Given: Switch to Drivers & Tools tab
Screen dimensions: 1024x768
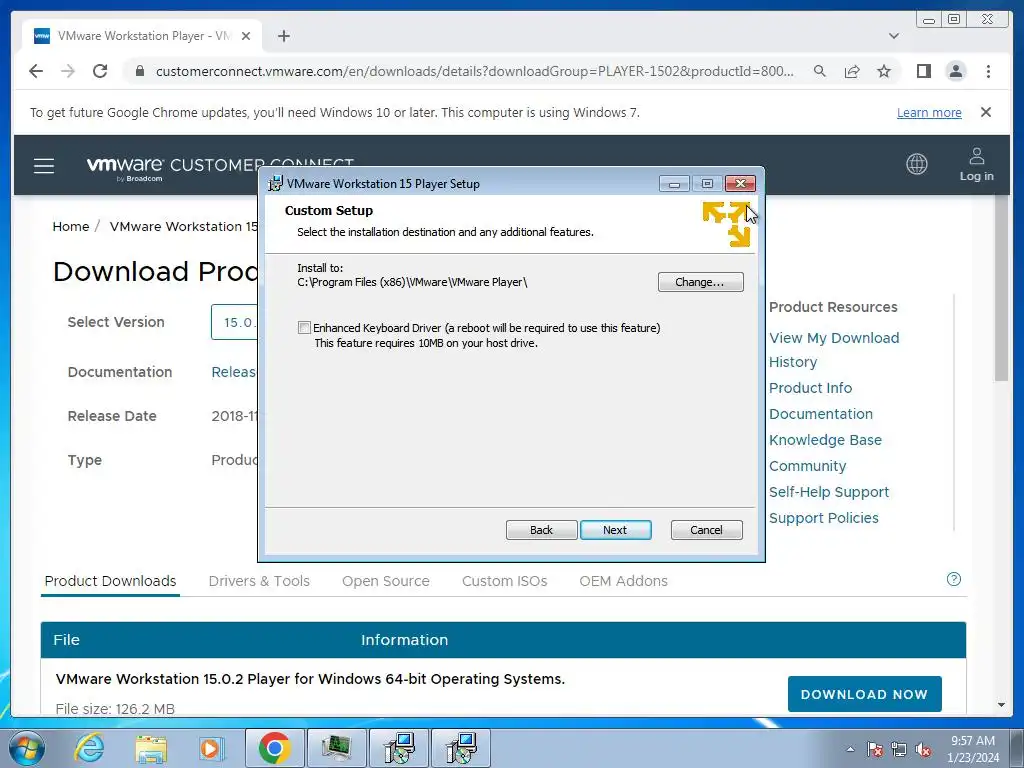Looking at the screenshot, I should (x=259, y=581).
